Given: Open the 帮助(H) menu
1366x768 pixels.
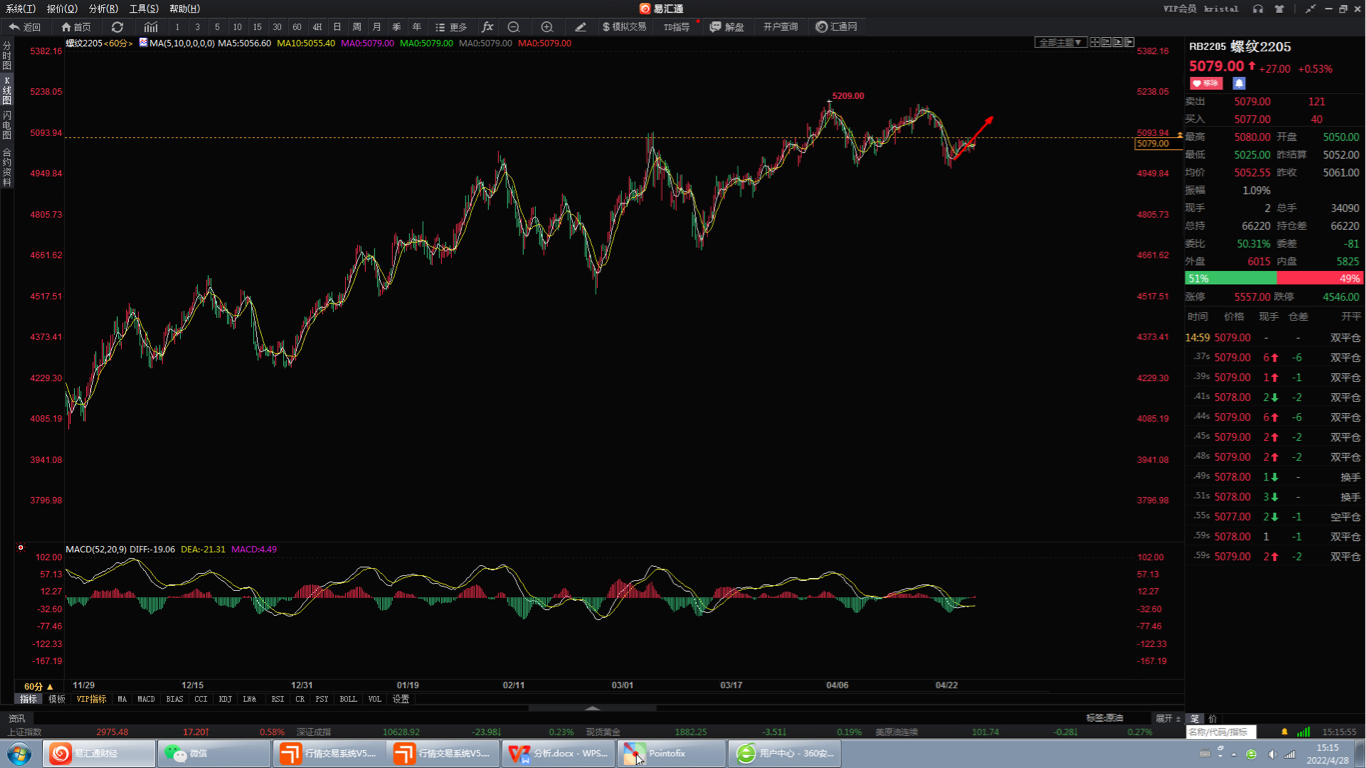Looking at the screenshot, I should (x=185, y=9).
